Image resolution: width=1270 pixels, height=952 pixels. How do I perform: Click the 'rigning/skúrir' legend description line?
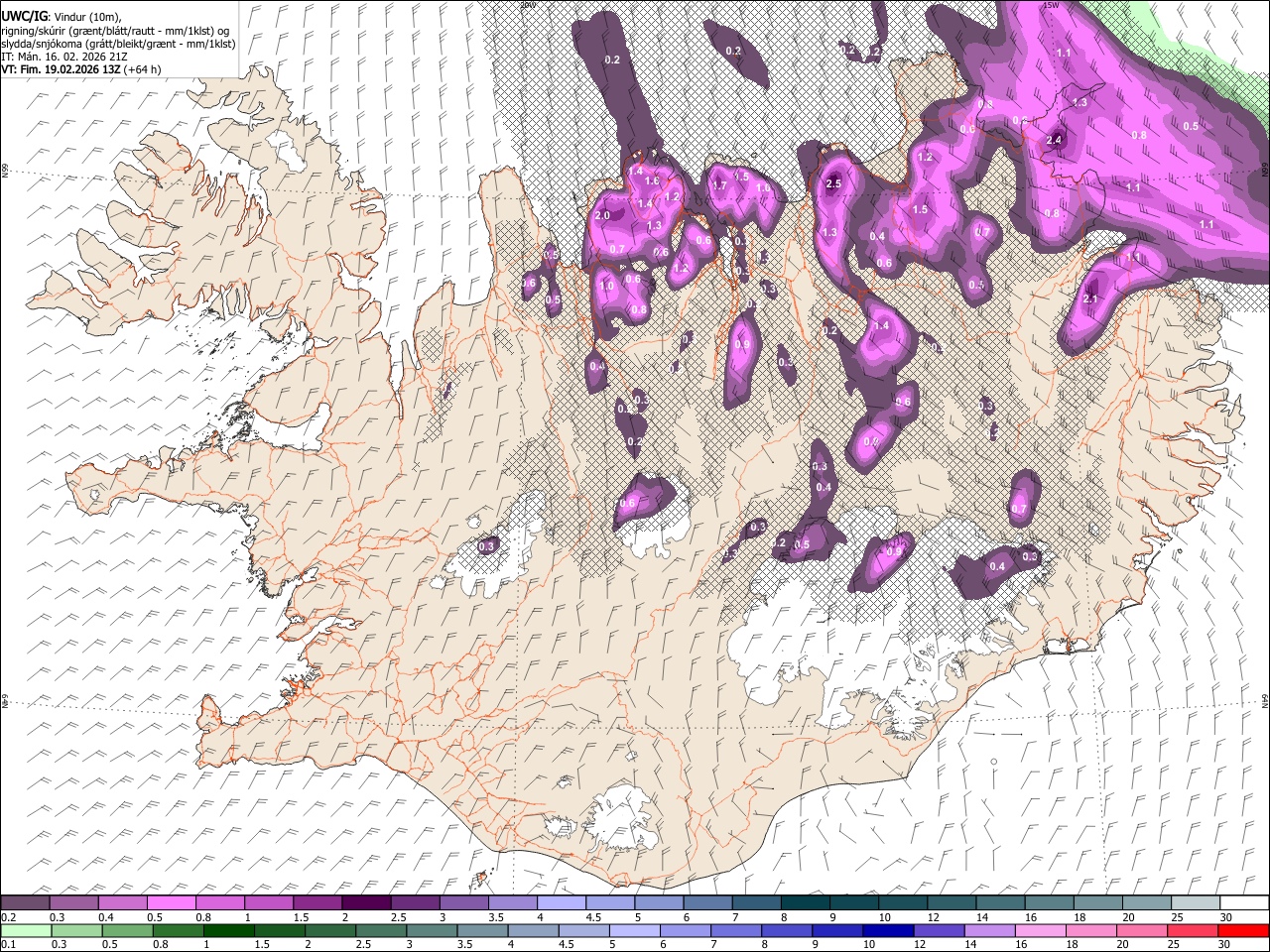[x=116, y=31]
